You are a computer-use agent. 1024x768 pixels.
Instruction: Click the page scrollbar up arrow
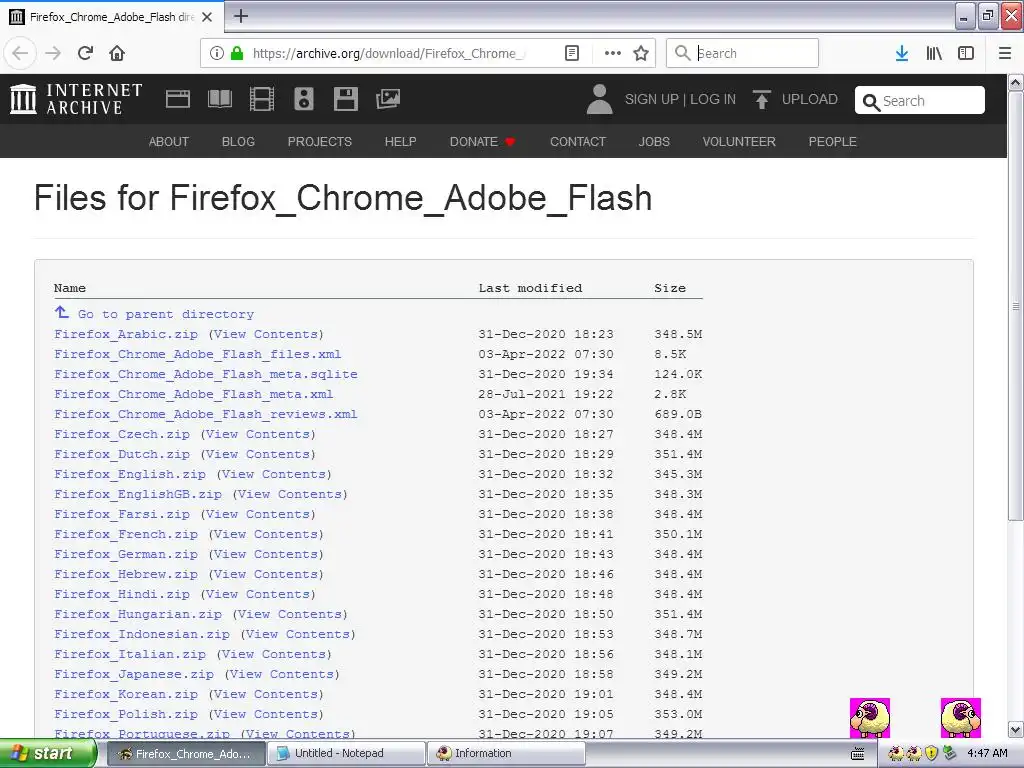[x=1016, y=82]
